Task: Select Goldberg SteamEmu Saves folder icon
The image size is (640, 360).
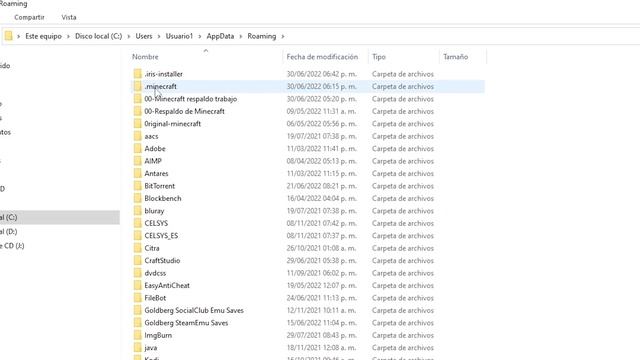Action: [138, 323]
